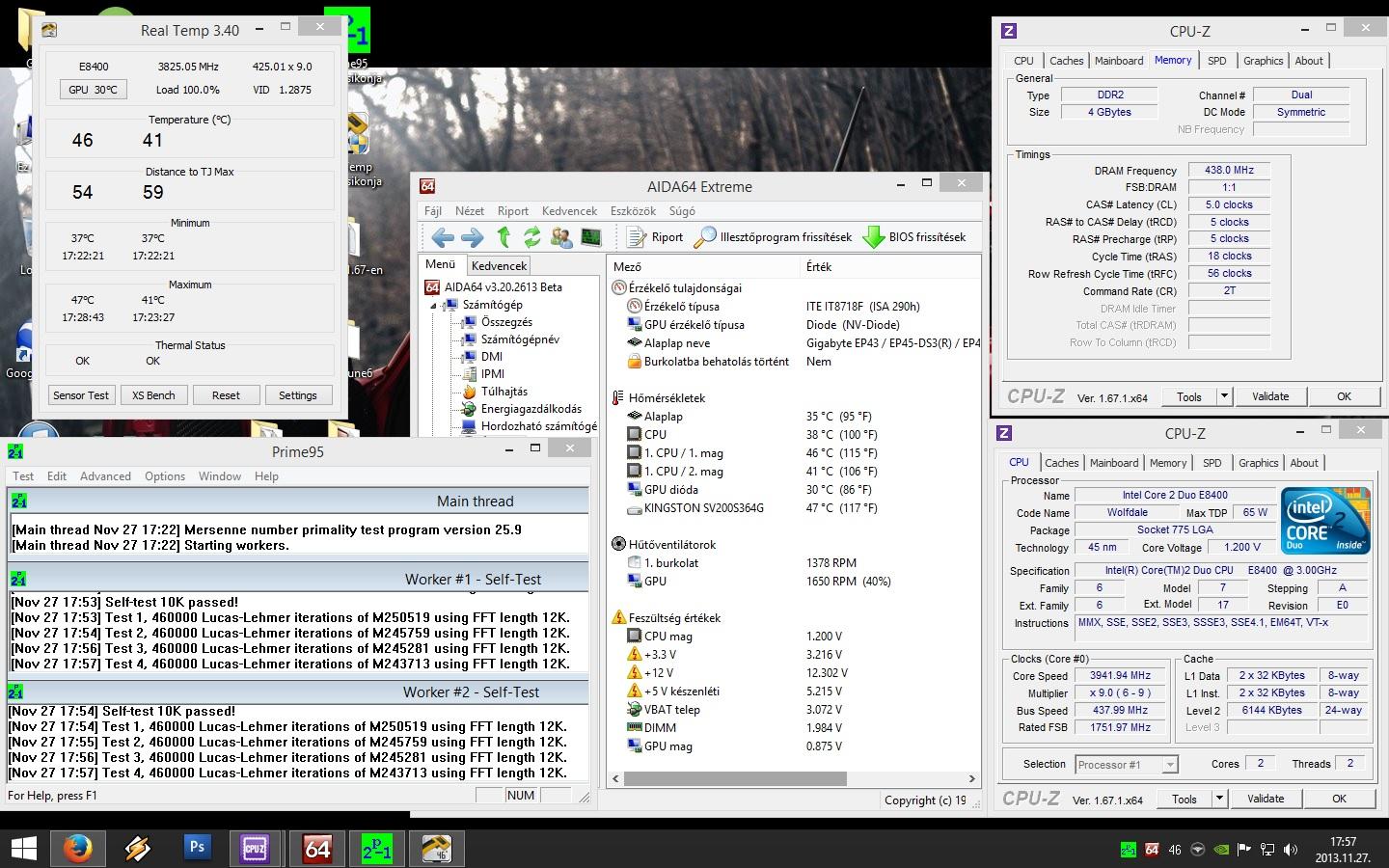Open Photoshop from the taskbar
This screenshot has width=1389, height=868.
pos(197,848)
